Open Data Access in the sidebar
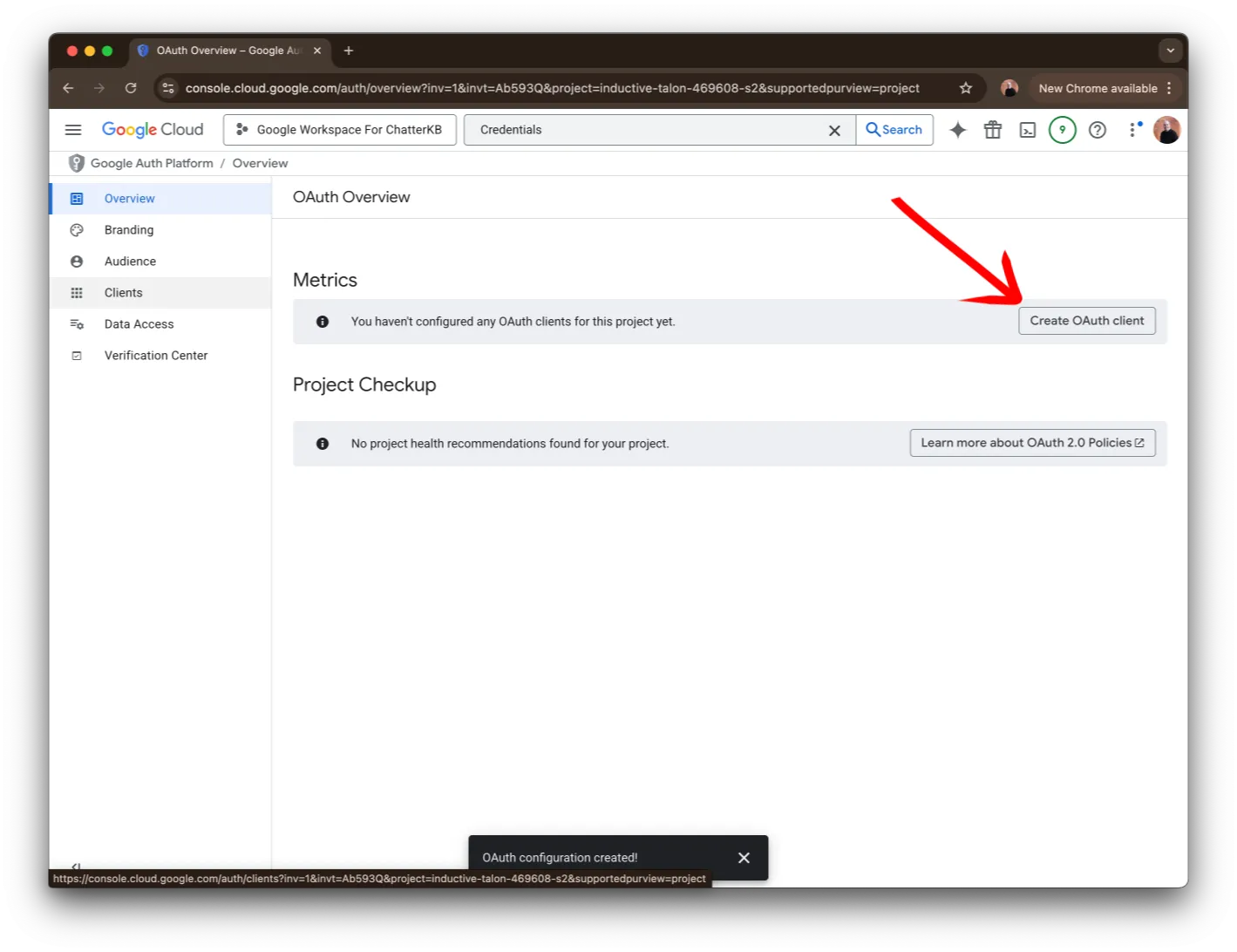The height and width of the screenshot is (952, 1237). click(160, 324)
